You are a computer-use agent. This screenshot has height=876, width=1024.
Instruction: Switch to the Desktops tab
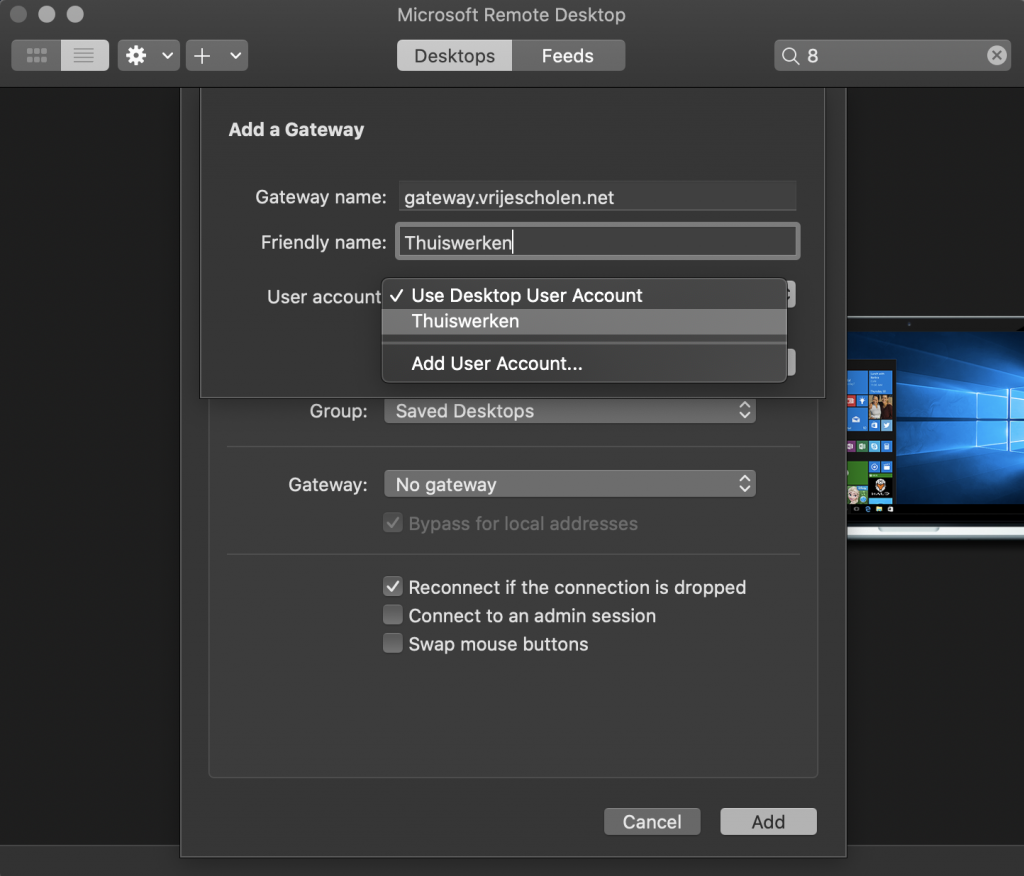[455, 56]
